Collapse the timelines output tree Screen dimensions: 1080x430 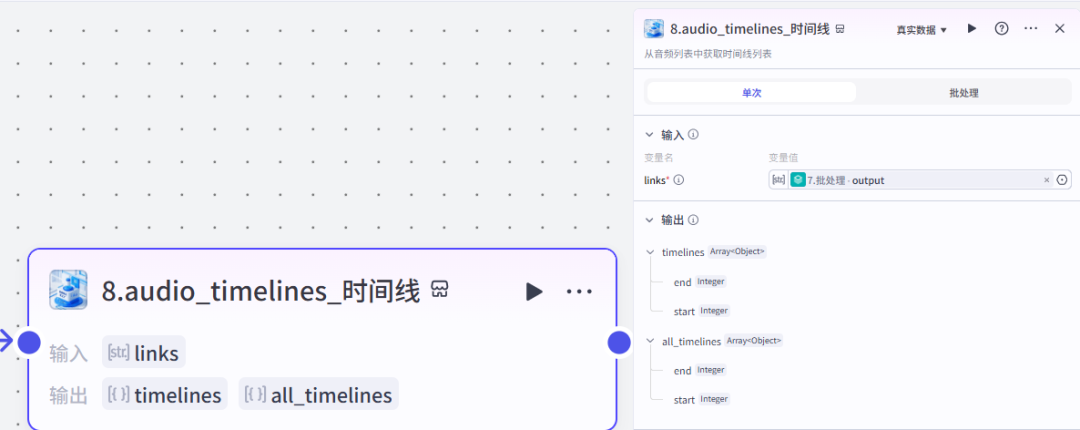650,252
